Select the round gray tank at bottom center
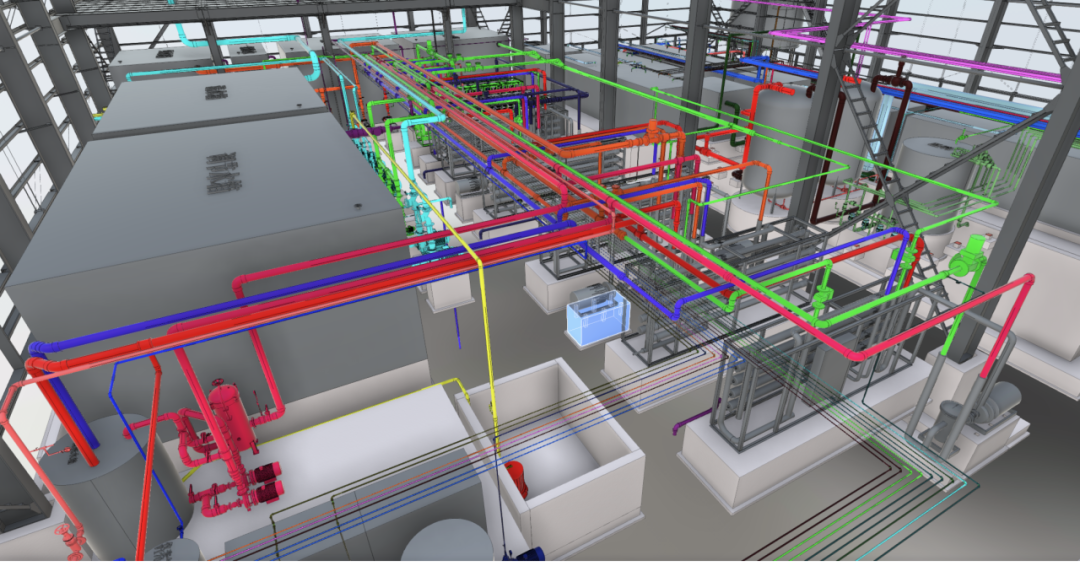 (x=447, y=545)
